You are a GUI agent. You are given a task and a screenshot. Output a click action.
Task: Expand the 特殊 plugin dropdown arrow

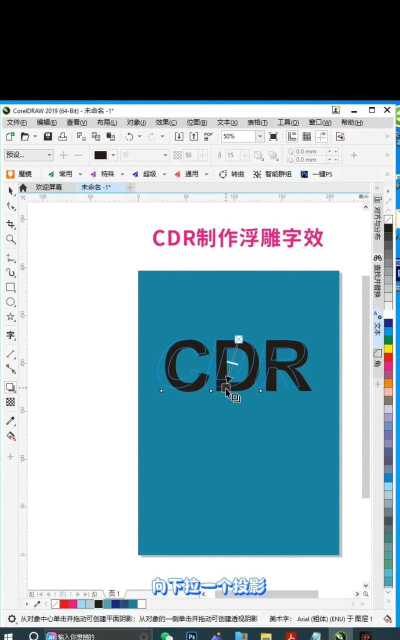pos(122,174)
